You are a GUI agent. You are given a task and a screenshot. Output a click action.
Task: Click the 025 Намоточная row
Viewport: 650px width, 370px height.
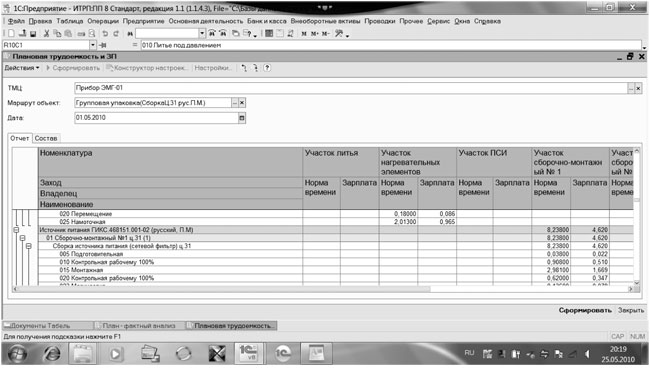click(x=336, y=222)
